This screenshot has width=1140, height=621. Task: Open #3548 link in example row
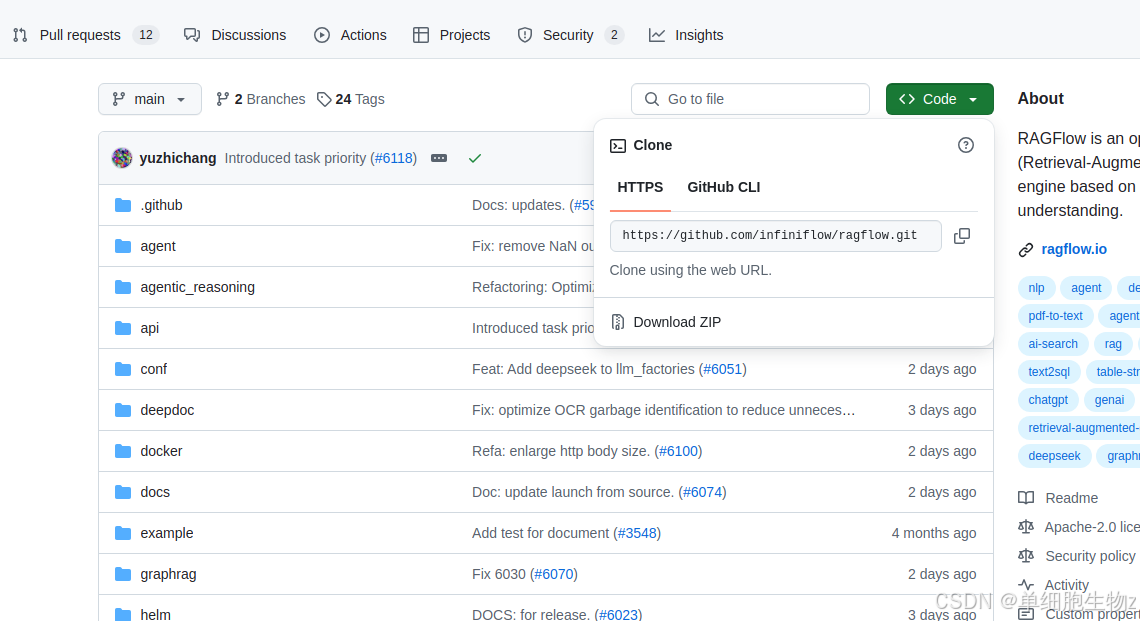coord(637,533)
